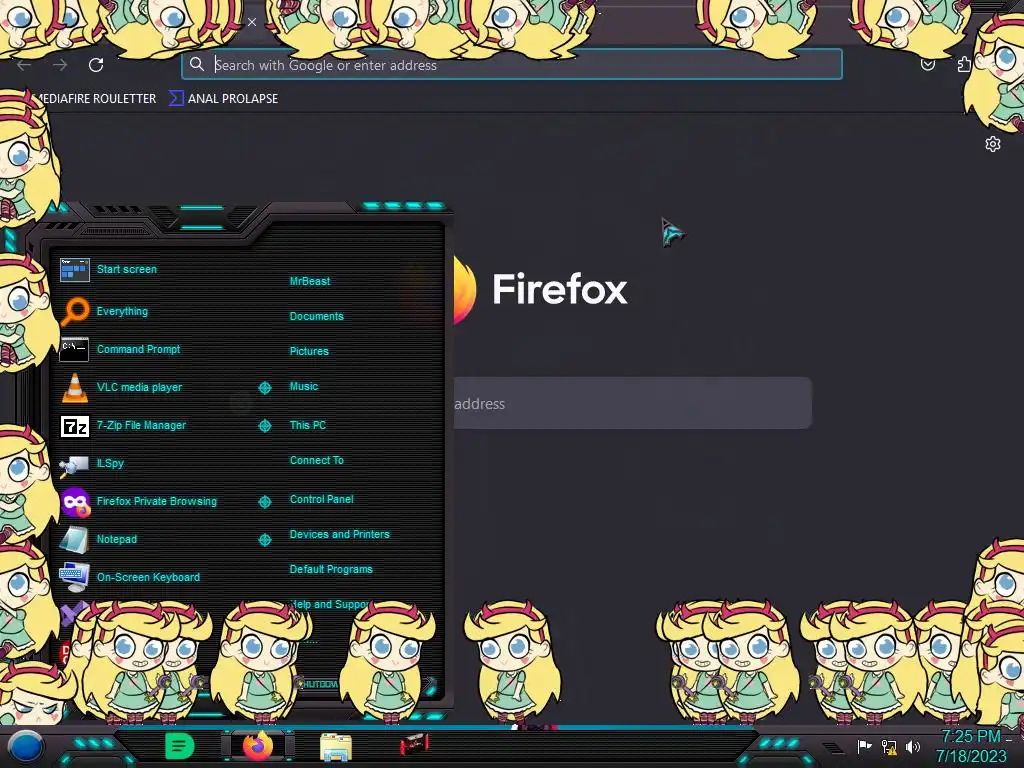Open Documents from start menu
The width and height of the screenshot is (1024, 768).
(x=316, y=316)
